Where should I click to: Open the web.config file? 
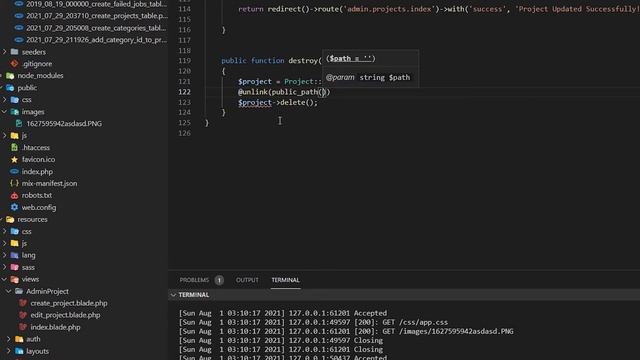39,207
